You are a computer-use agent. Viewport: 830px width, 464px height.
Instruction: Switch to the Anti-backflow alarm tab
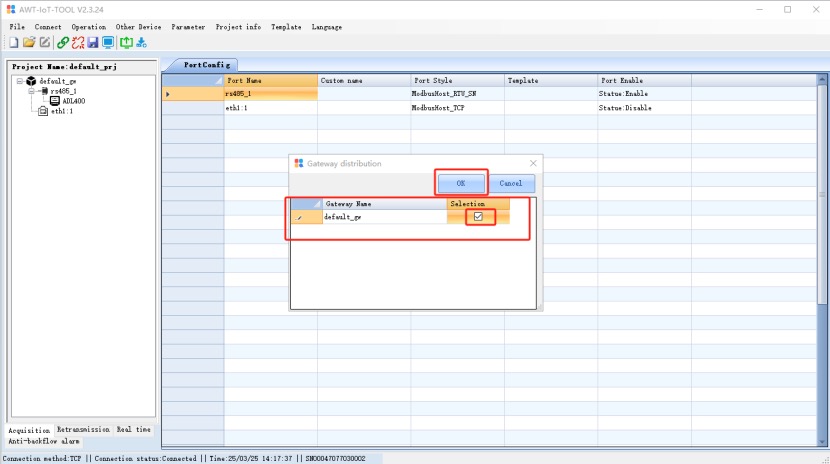(x=44, y=441)
